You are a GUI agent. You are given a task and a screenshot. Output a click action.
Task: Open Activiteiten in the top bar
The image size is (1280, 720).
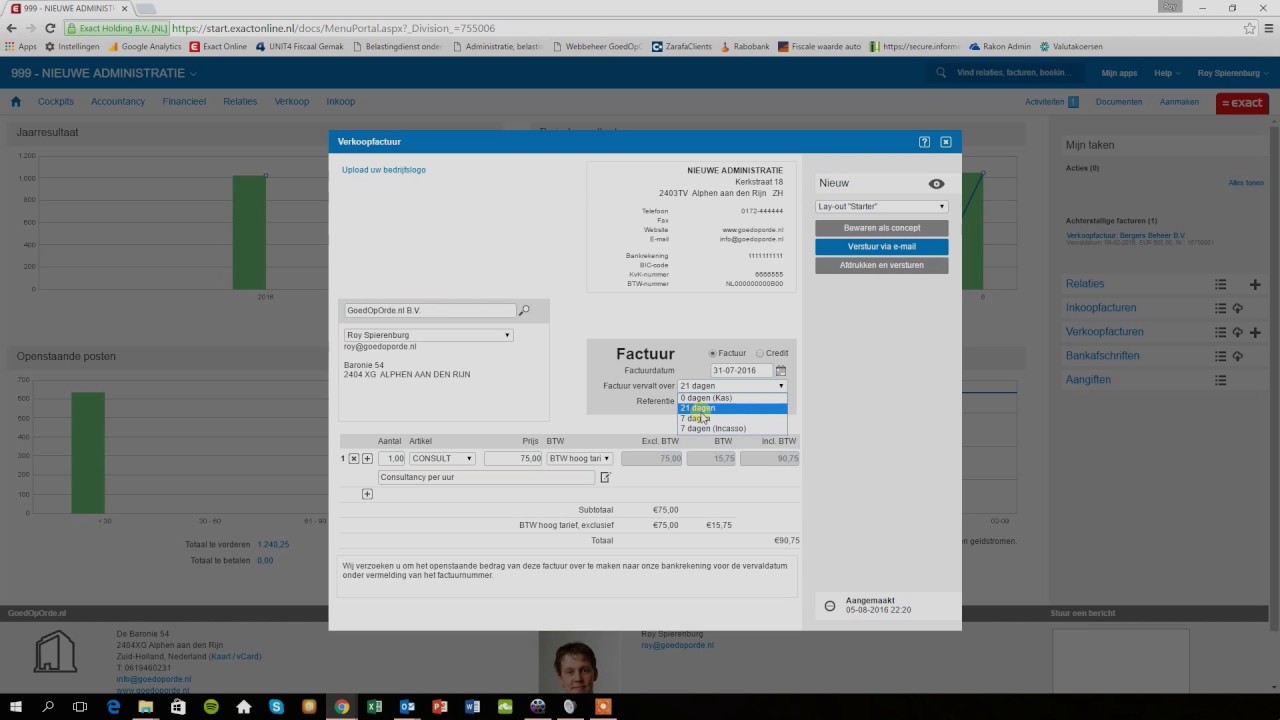click(x=1044, y=102)
